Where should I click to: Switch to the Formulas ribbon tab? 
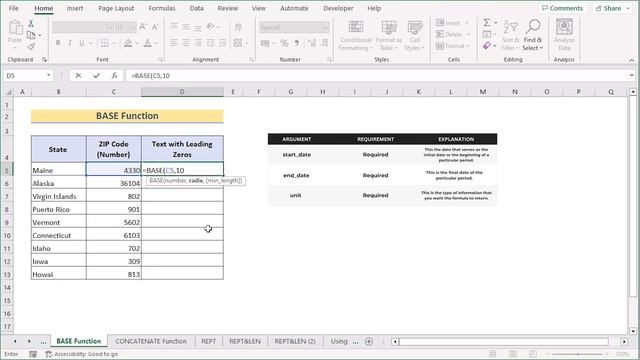(162, 8)
